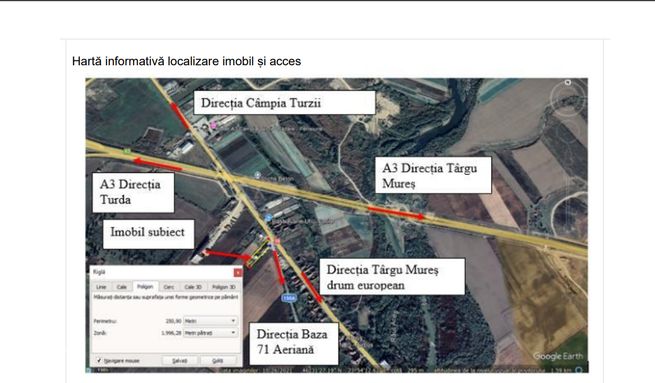Click the 'A3 Direcția Târgu Mureș' label
The image size is (655, 383).
[x=433, y=175]
